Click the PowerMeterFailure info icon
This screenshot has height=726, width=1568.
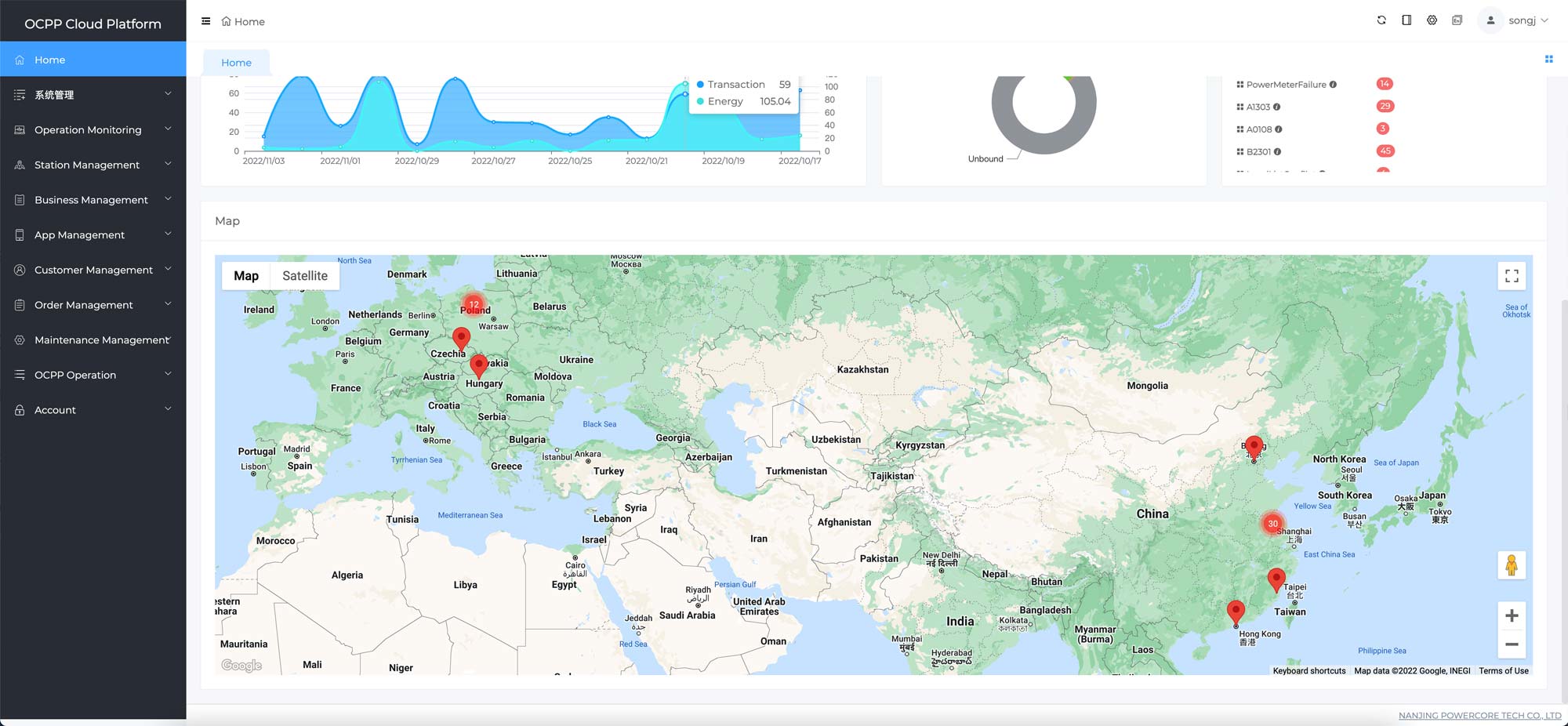1333,85
